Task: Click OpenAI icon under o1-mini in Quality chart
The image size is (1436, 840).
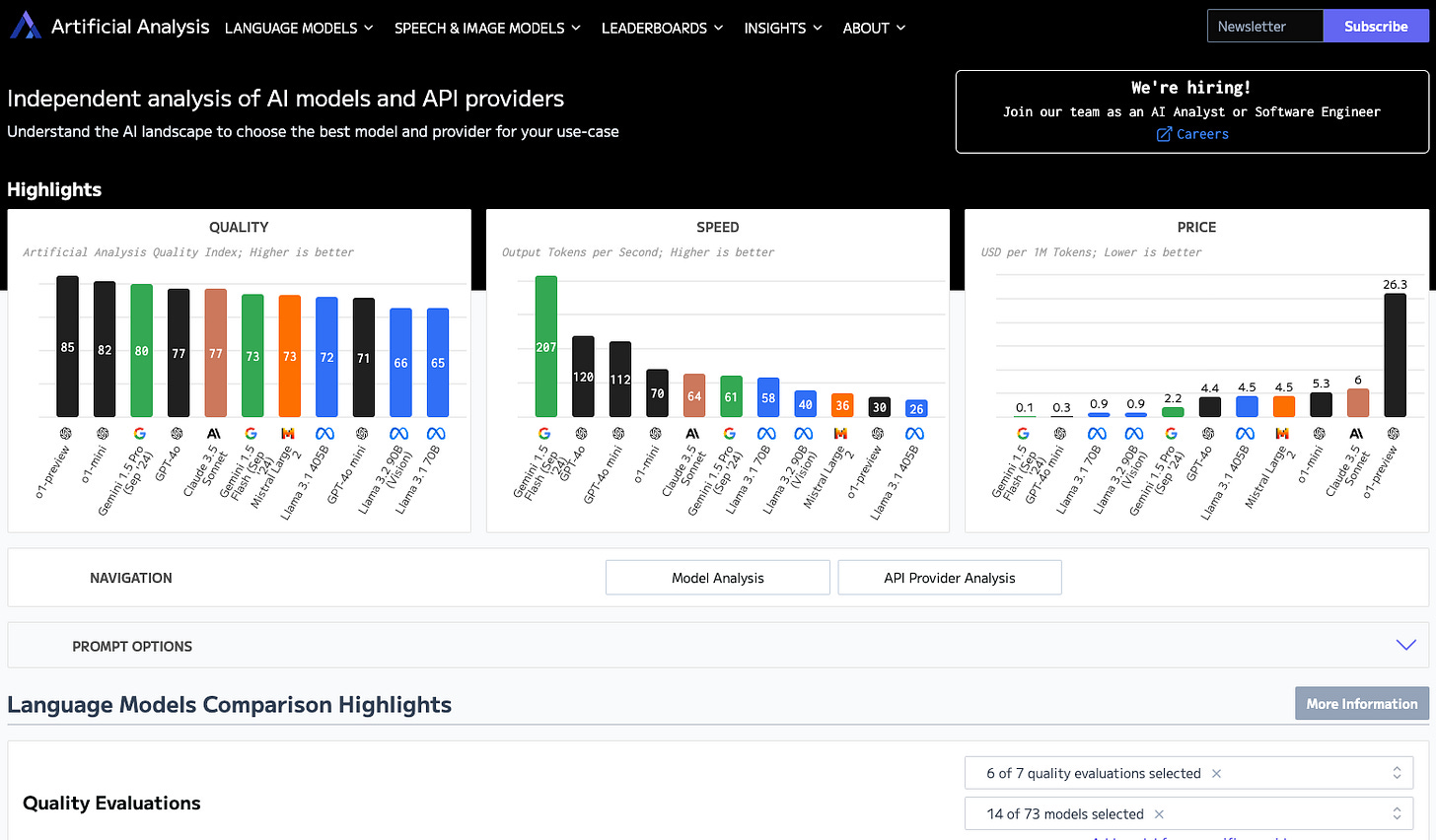Action: (103, 434)
